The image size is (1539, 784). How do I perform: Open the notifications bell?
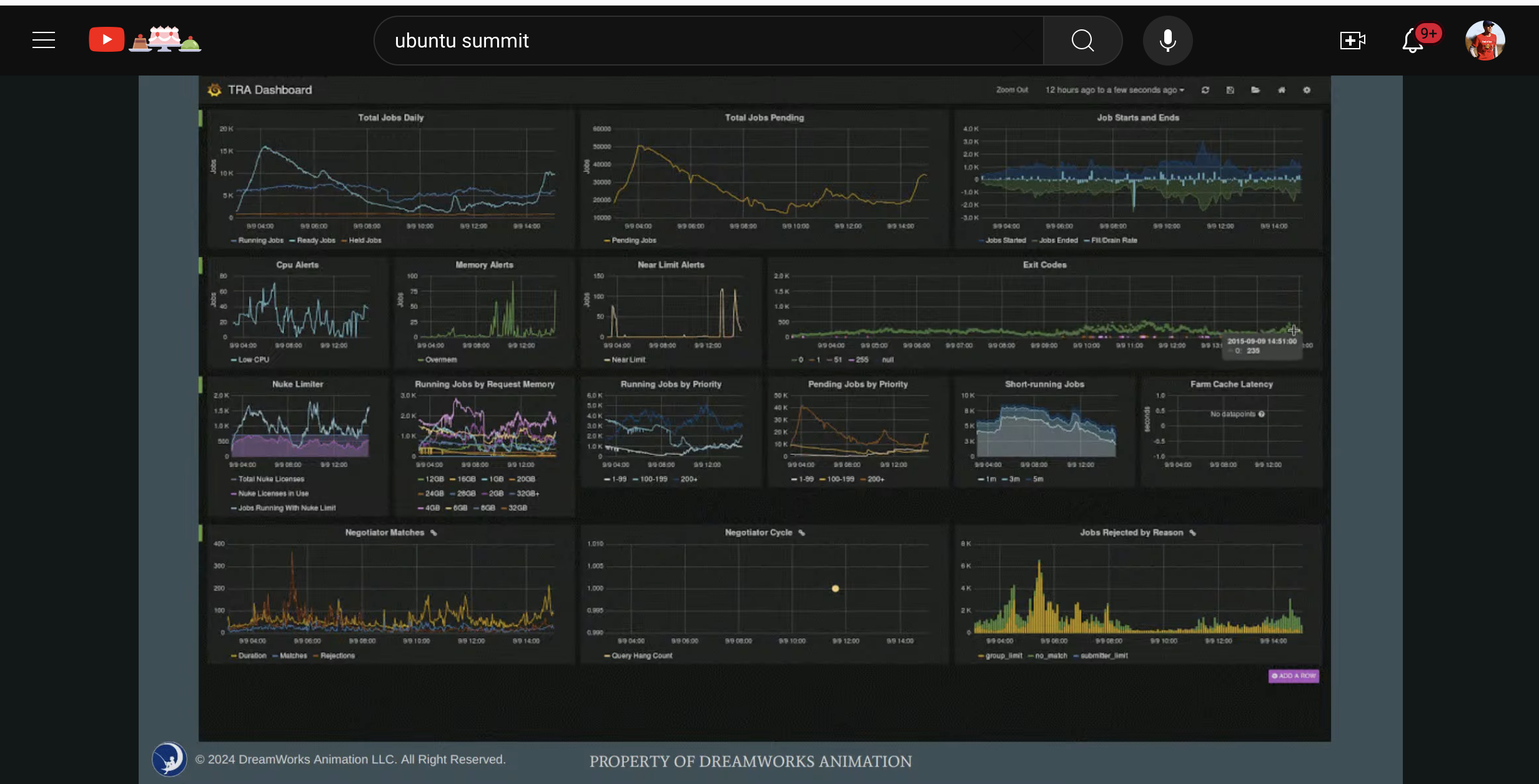point(1413,41)
